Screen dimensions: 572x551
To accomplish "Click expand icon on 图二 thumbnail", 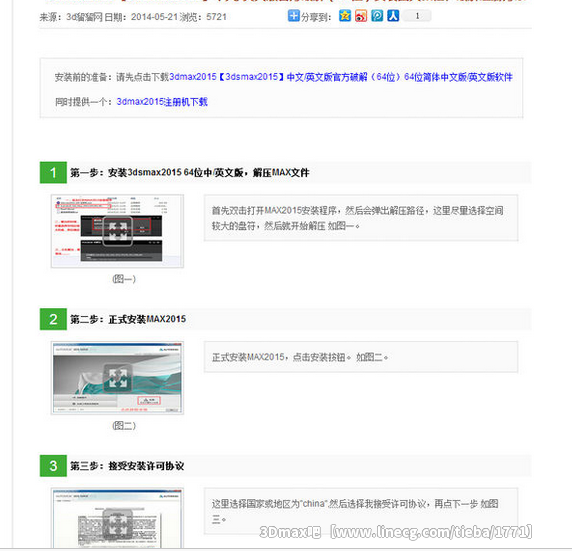I will click(117, 378).
